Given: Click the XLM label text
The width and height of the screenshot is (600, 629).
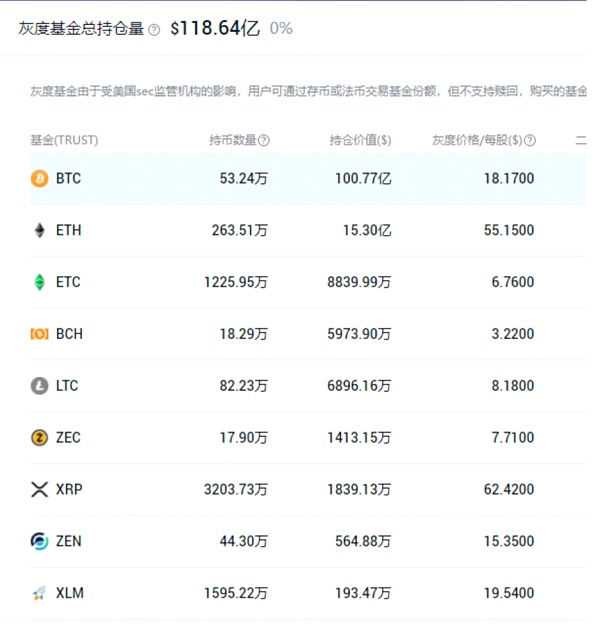Looking at the screenshot, I should (x=70, y=593).
